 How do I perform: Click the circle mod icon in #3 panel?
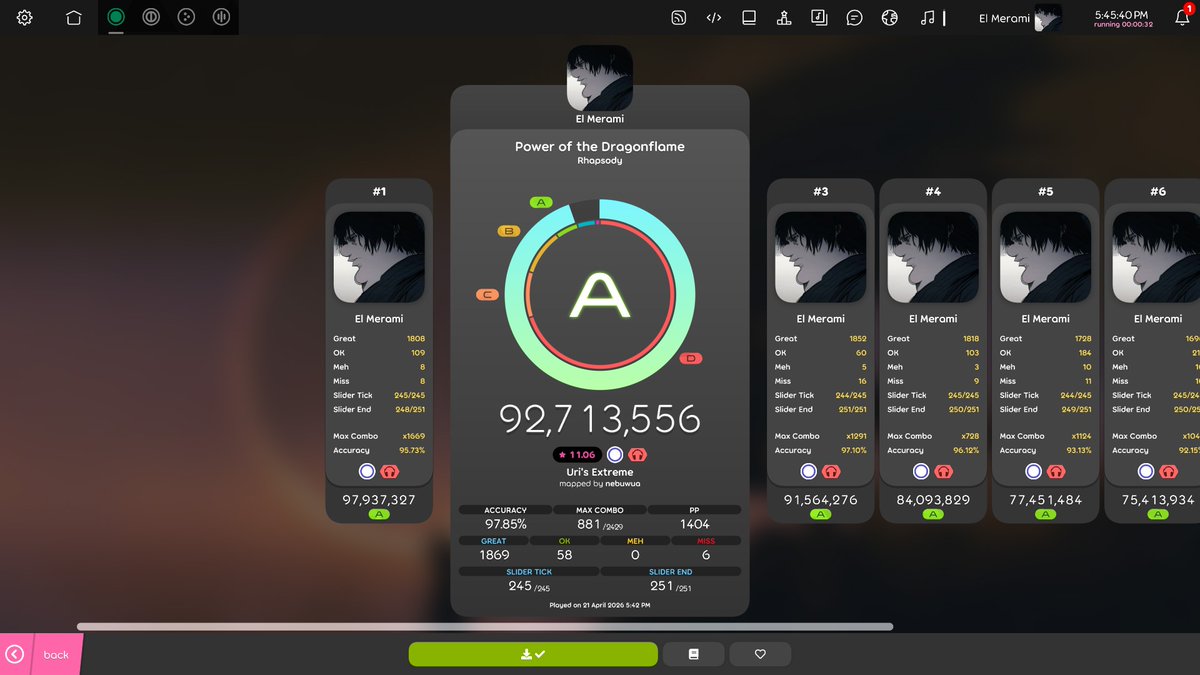pos(809,472)
